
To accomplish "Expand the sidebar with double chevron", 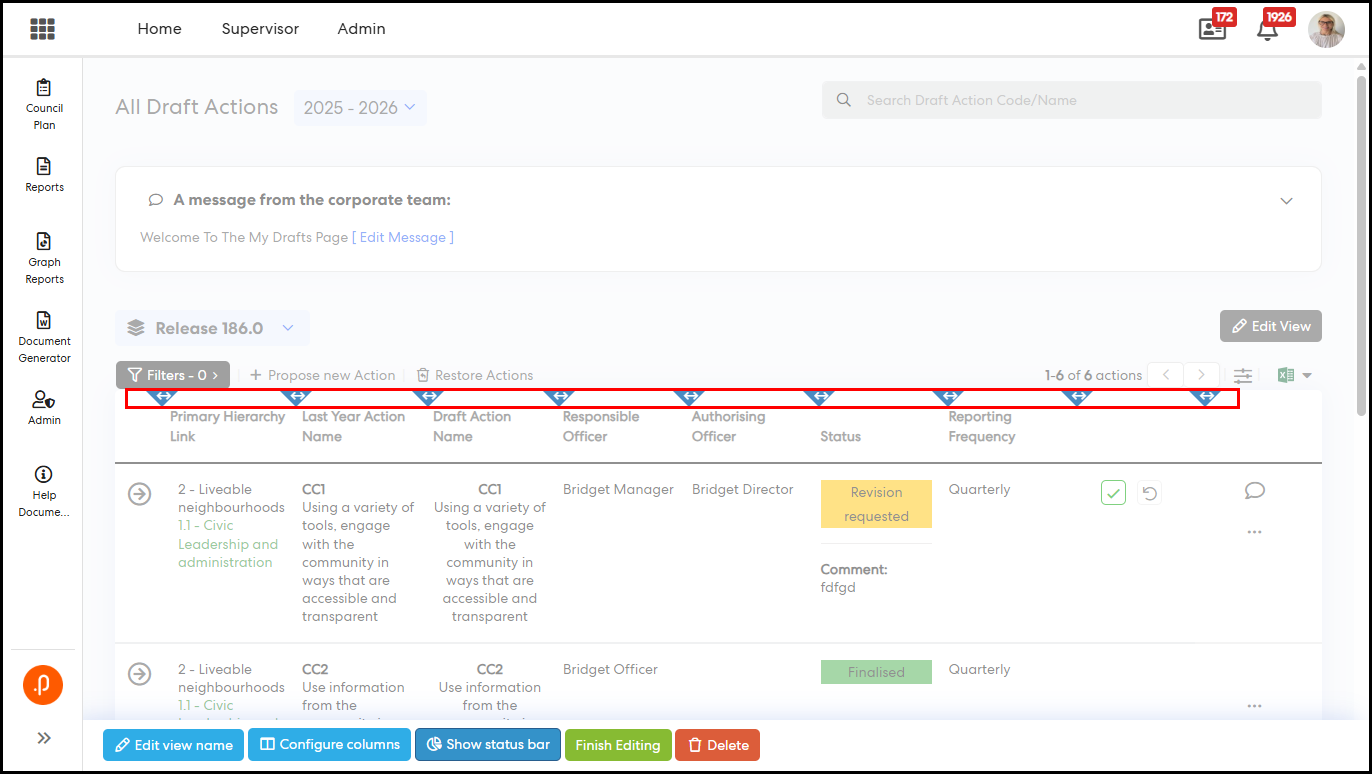I will (x=44, y=738).
